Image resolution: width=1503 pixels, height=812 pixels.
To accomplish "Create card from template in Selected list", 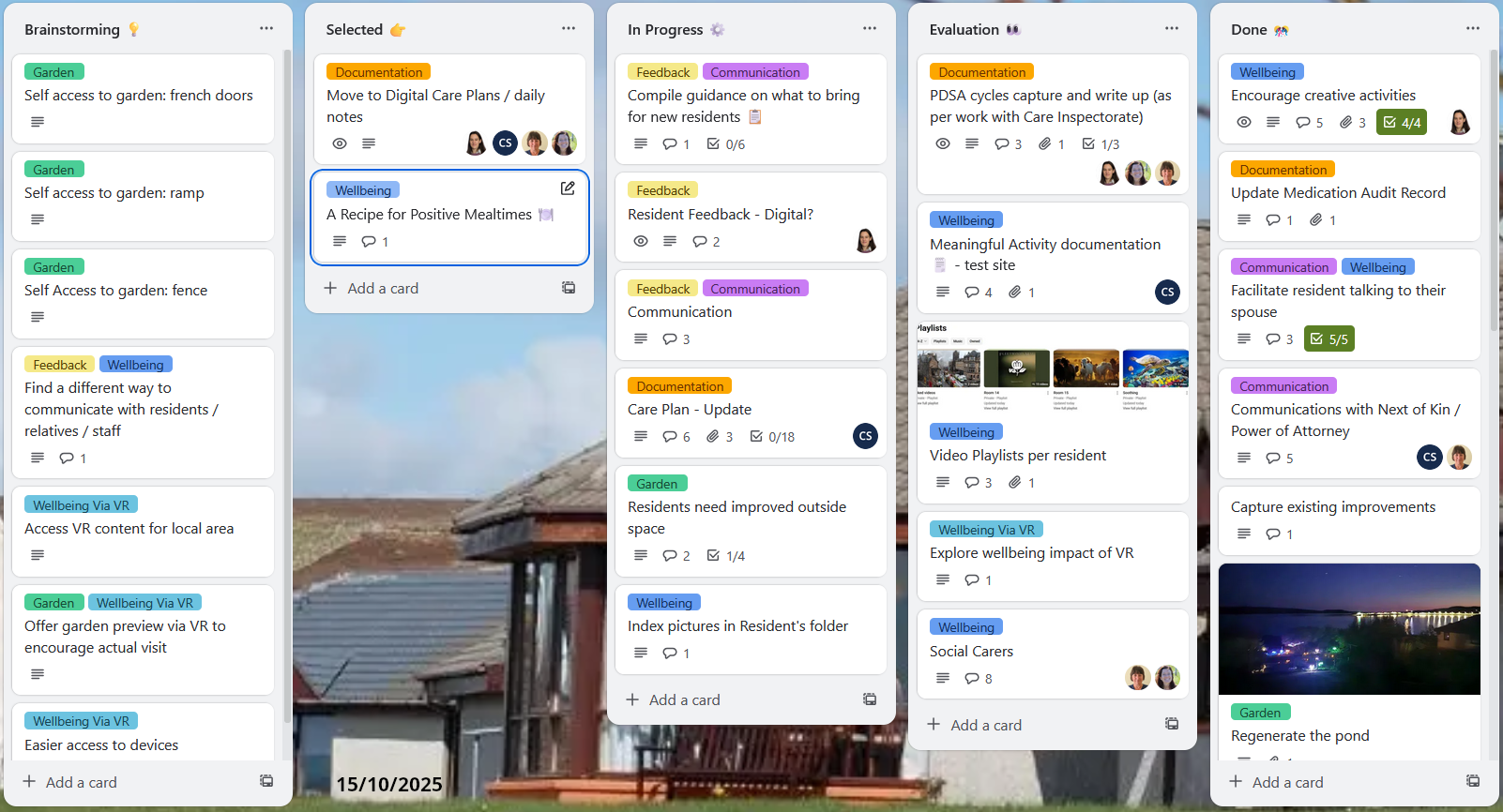I will (x=569, y=288).
